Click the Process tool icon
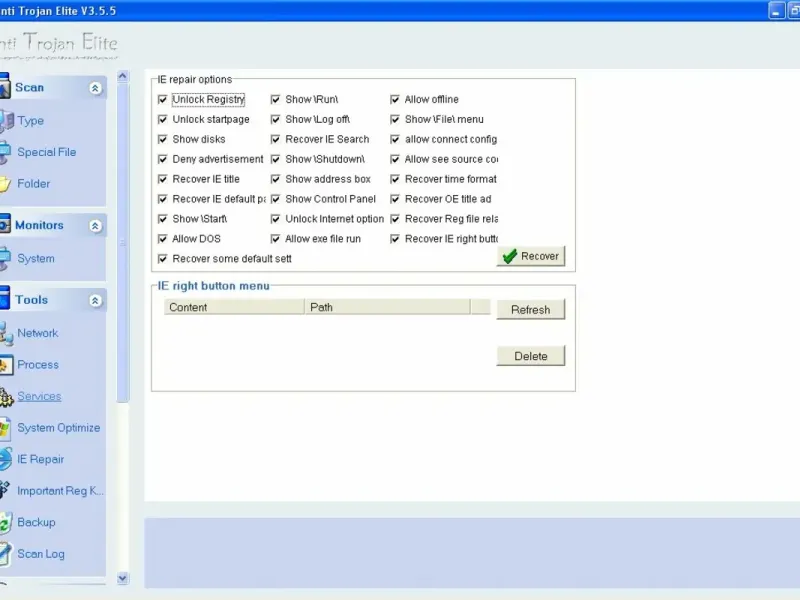 [x=6, y=365]
